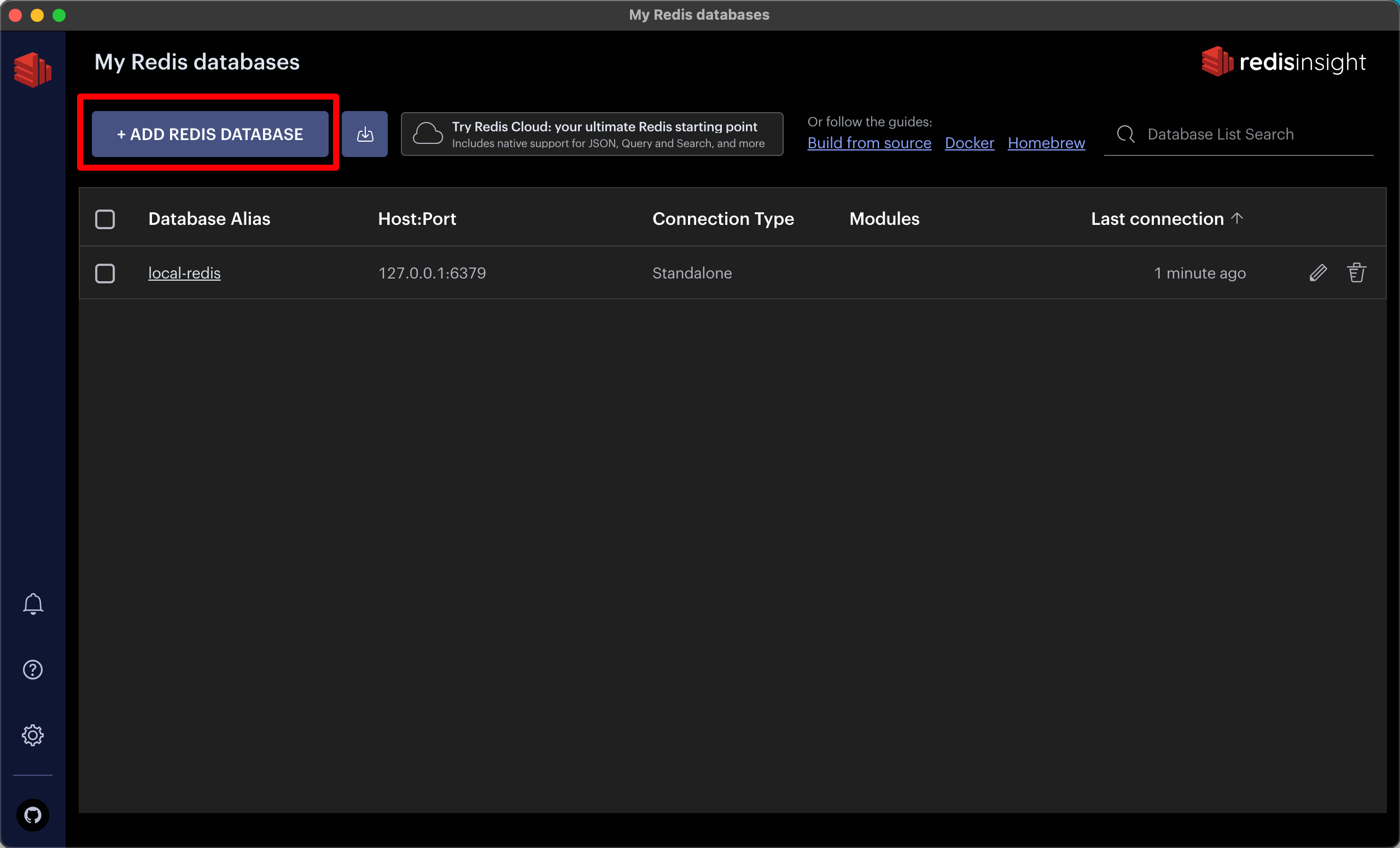
Task: Open the Homebrew guide link
Action: (x=1046, y=143)
